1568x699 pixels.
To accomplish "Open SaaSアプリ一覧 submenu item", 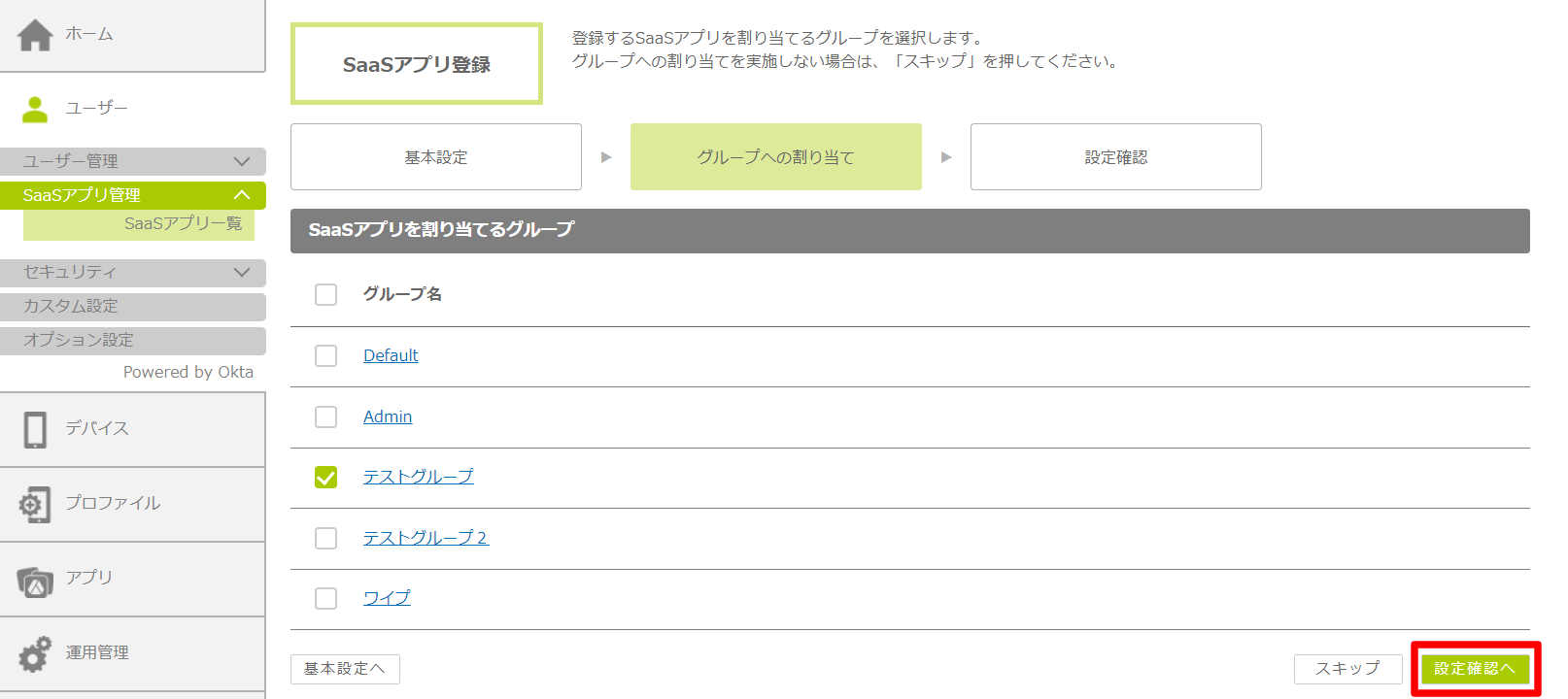I will click(183, 223).
